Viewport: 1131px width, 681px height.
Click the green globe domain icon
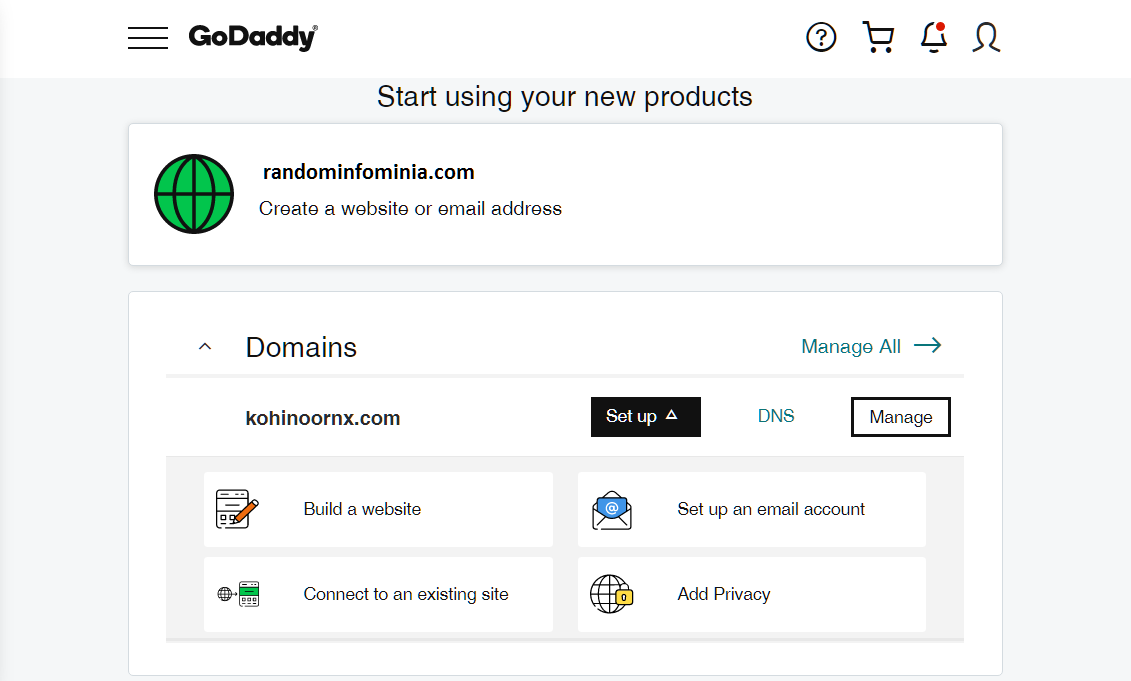[194, 194]
